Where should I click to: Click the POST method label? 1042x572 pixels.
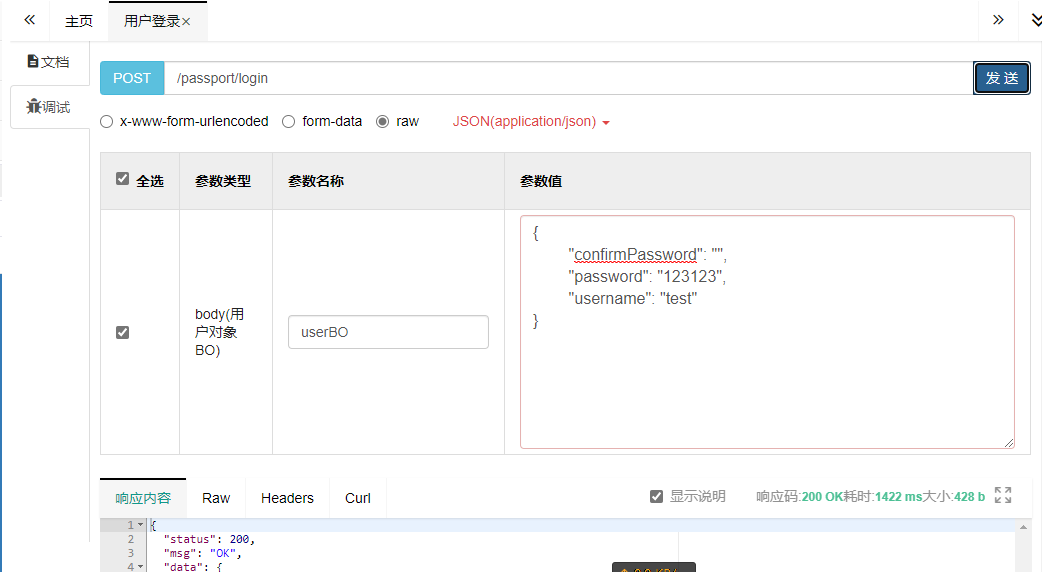[132, 78]
